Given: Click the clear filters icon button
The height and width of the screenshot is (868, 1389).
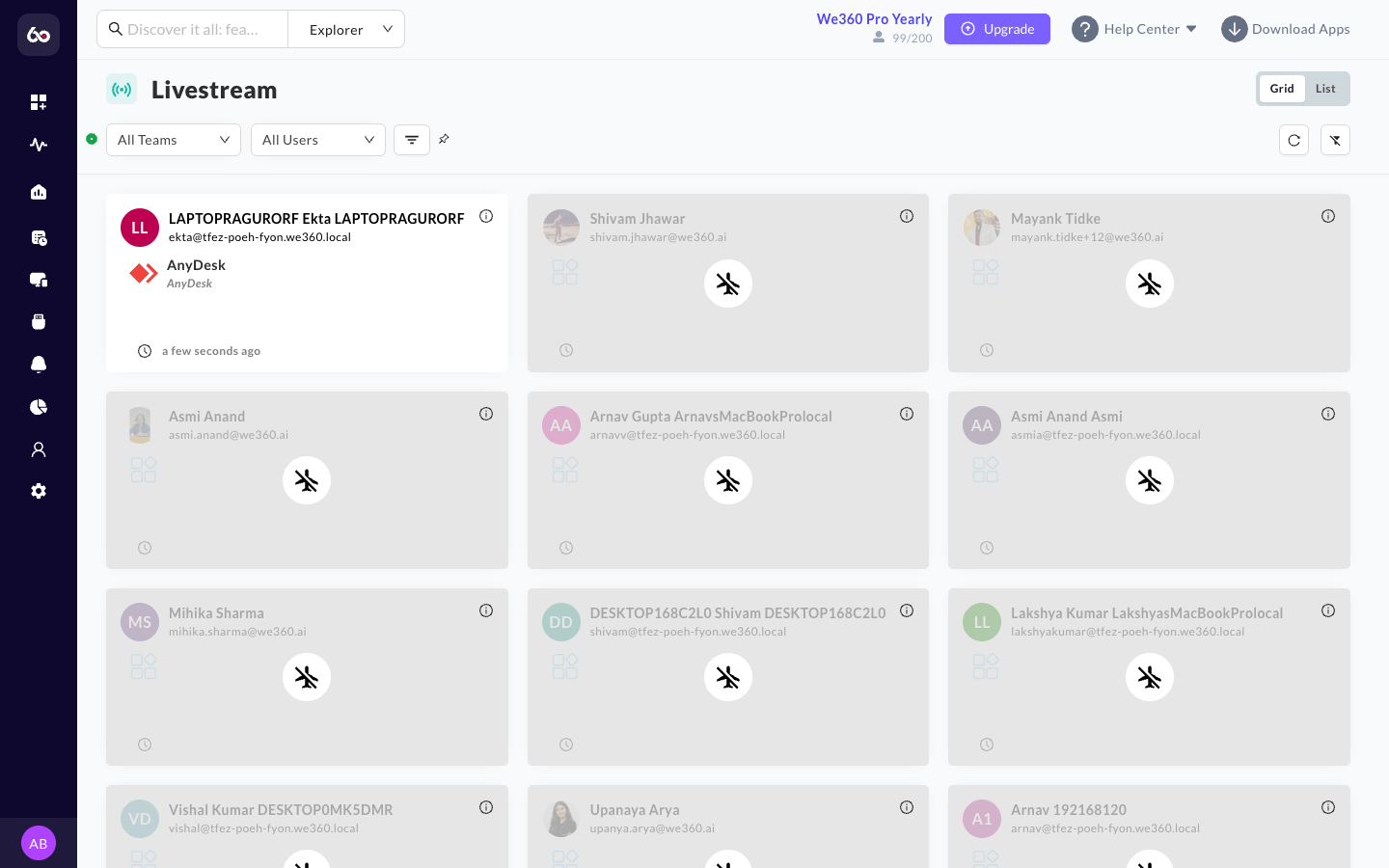Looking at the screenshot, I should pos(1335,140).
